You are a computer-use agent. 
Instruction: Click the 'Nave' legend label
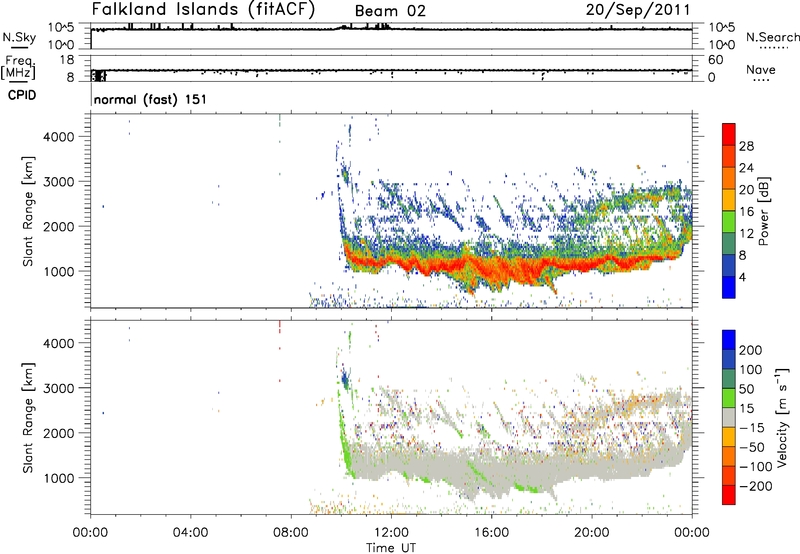coord(761,69)
